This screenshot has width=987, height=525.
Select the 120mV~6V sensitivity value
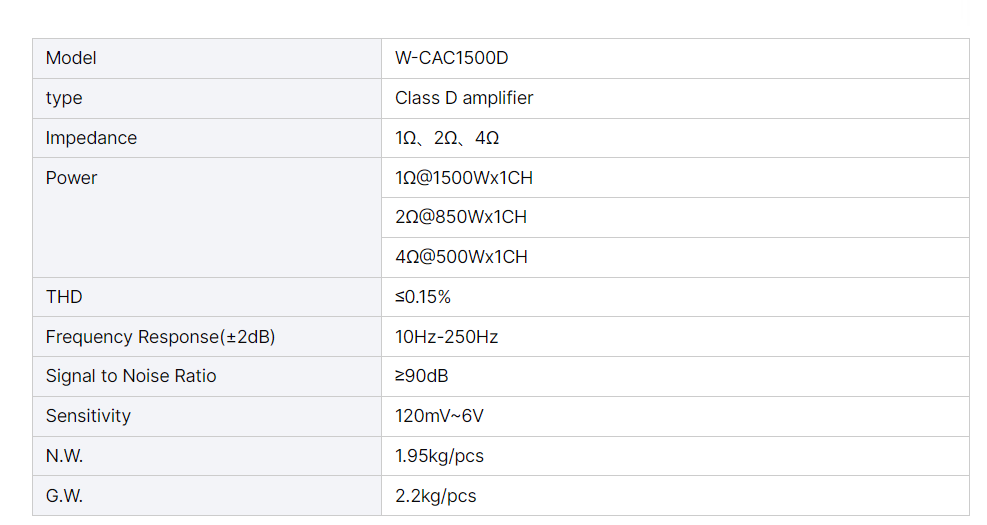[439, 416]
